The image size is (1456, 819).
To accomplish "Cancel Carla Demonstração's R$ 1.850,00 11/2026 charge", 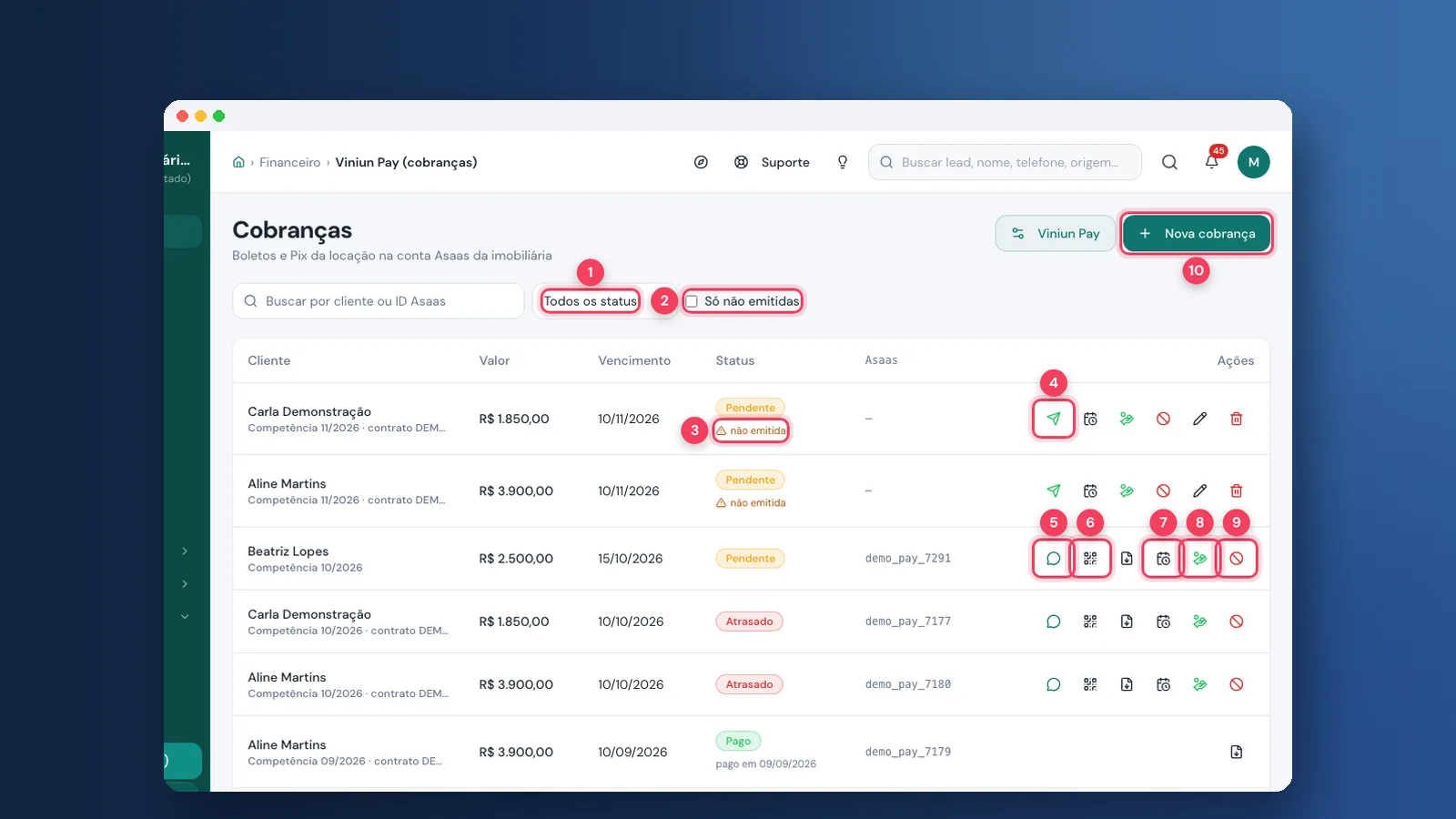I will click(1163, 419).
